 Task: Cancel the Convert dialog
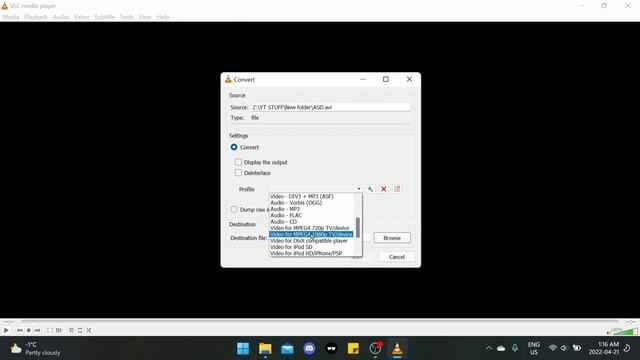(396, 257)
